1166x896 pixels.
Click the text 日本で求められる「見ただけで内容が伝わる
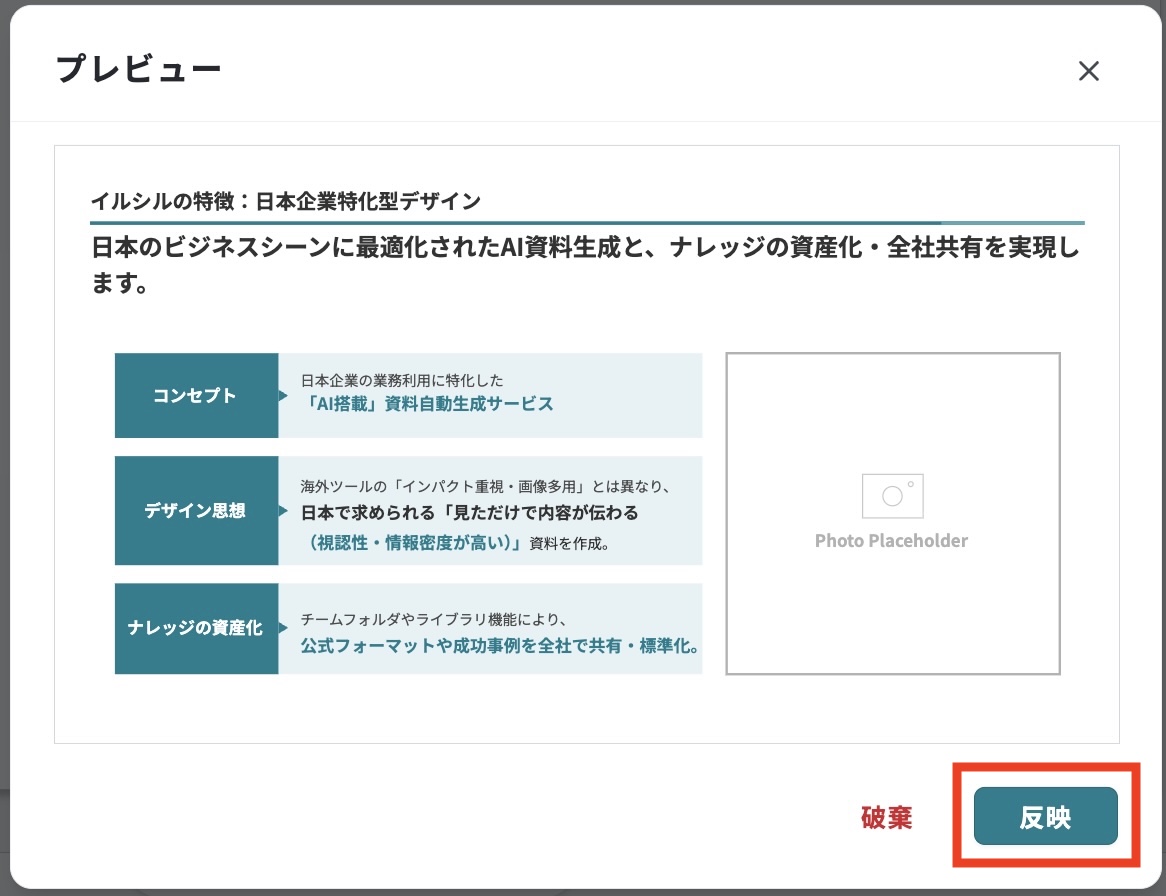469,513
